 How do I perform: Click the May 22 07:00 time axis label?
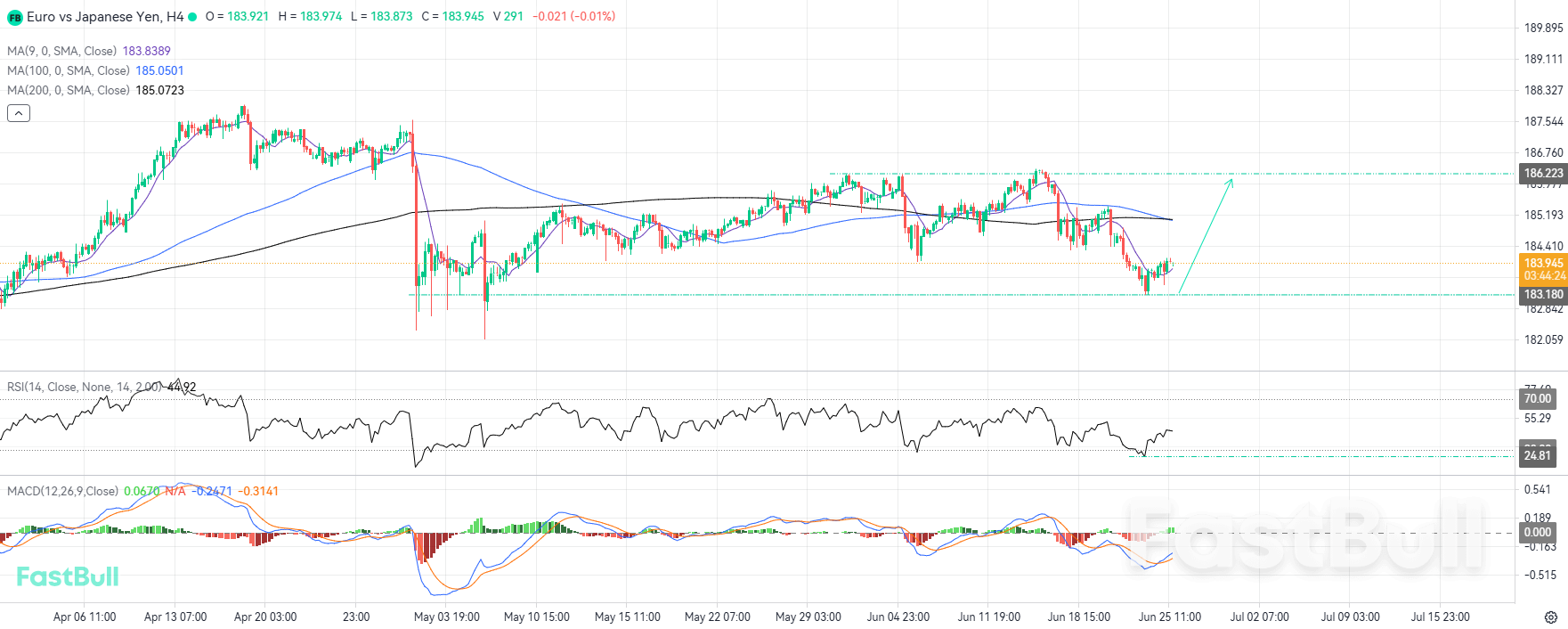[x=718, y=617]
